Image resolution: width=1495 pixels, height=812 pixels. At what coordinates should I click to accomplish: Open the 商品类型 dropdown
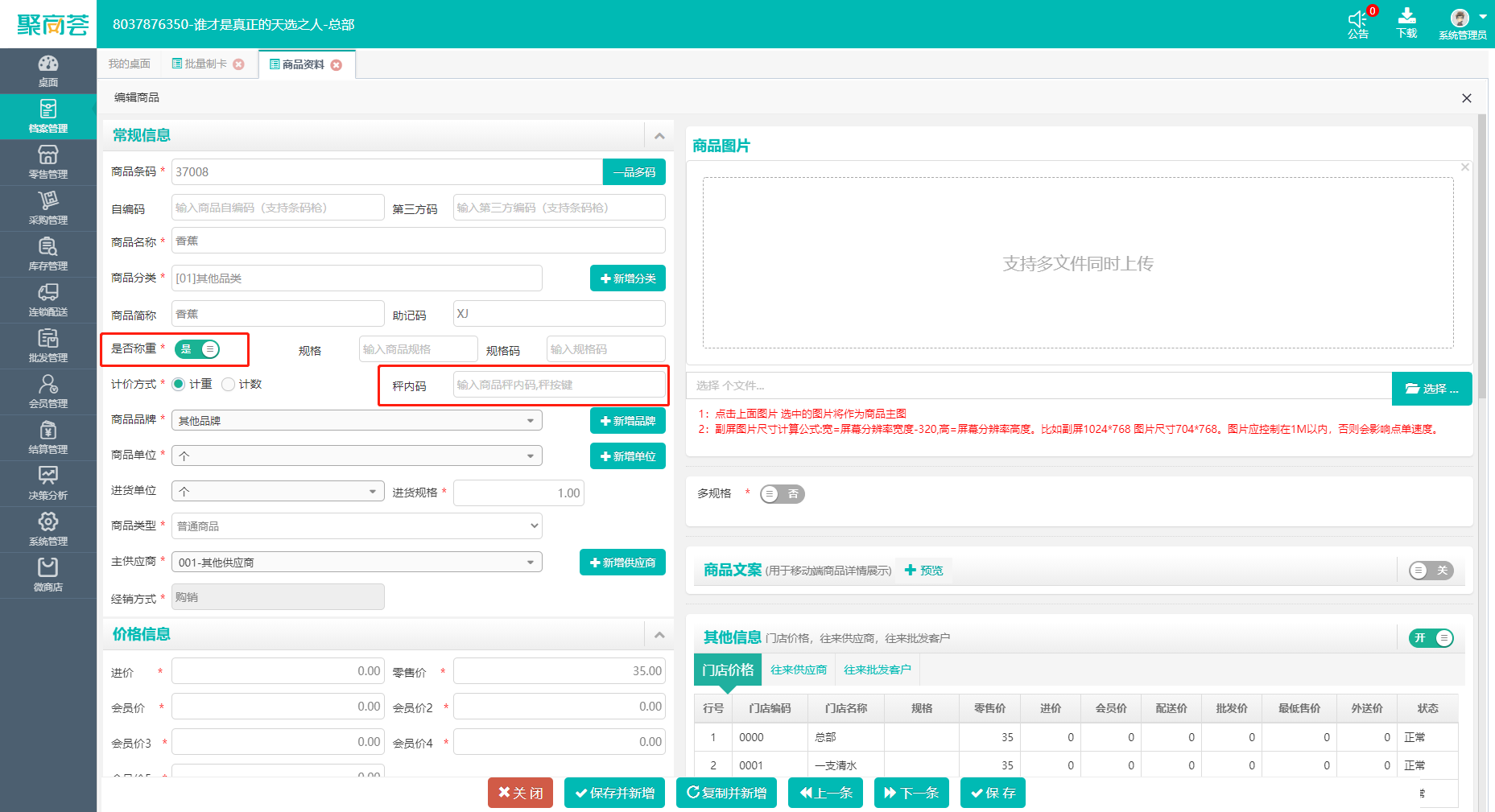click(357, 526)
